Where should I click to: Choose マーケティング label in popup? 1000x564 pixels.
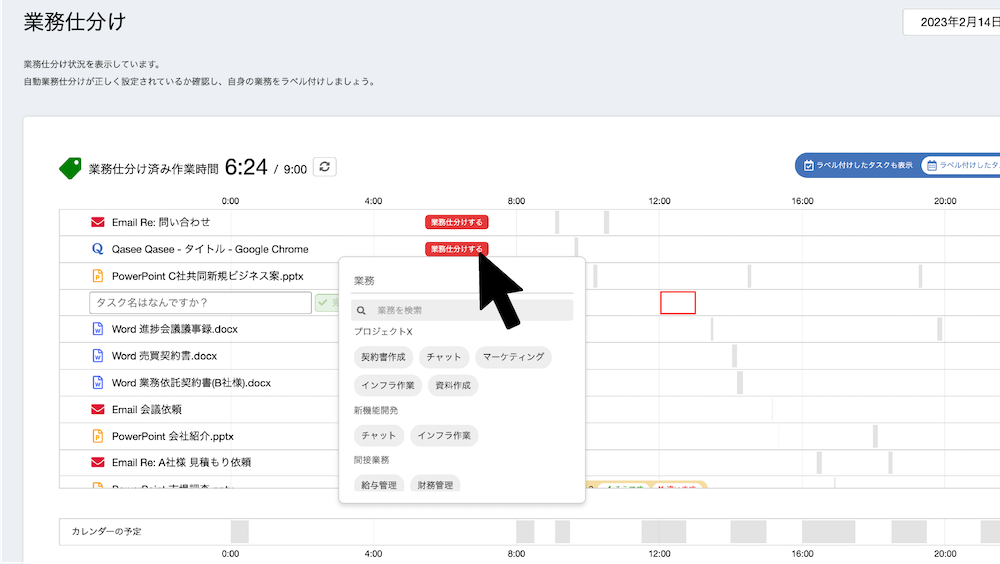[513, 357]
